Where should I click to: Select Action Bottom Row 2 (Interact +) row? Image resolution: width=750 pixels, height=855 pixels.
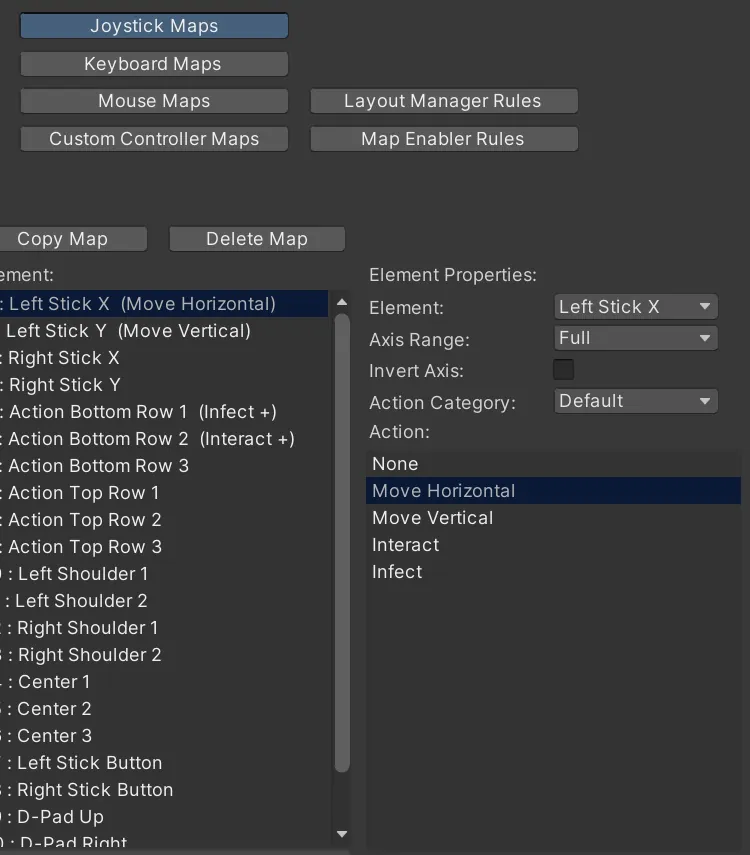coord(164,438)
